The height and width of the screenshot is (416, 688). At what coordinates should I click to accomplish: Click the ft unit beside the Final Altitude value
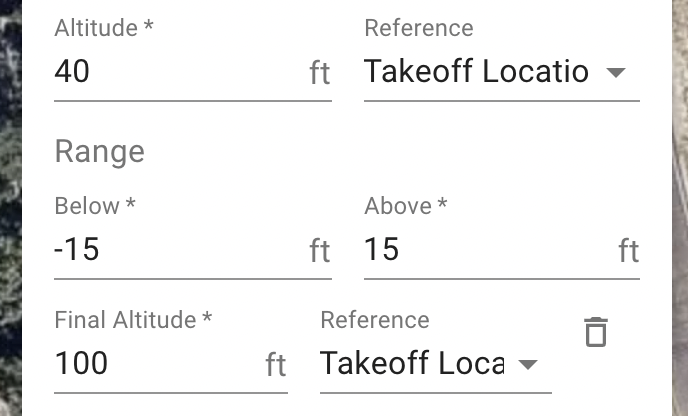(x=276, y=365)
